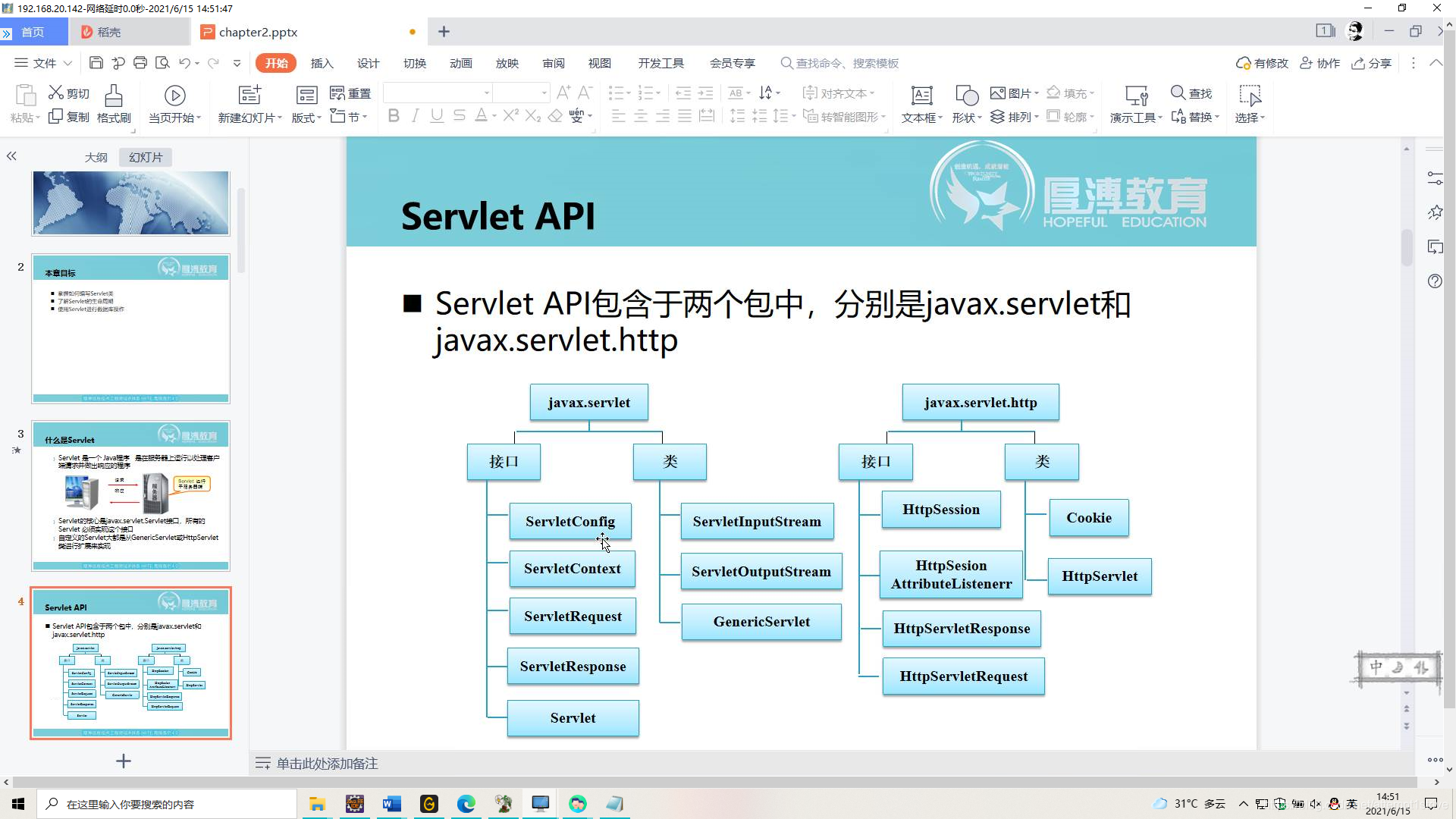Toggle center text alignment

click(641, 116)
